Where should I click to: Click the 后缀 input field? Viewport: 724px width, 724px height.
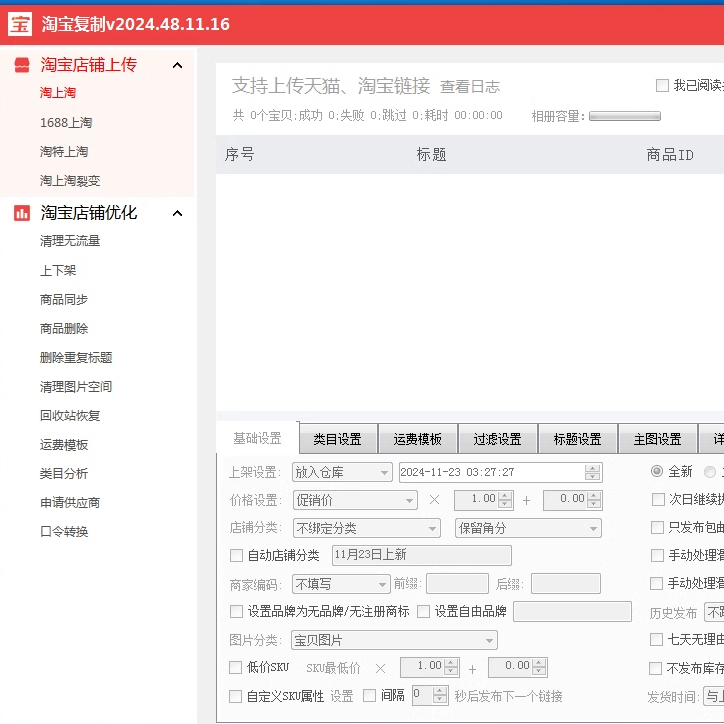pos(566,584)
